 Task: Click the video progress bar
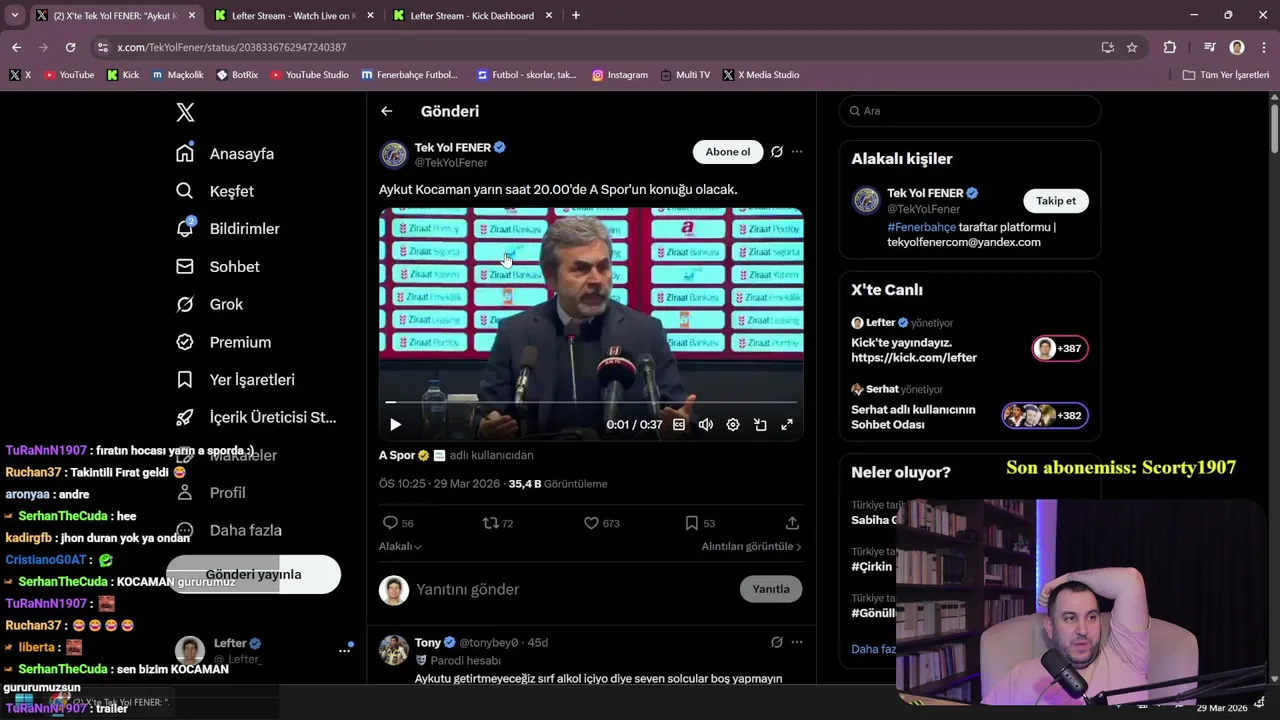click(591, 402)
